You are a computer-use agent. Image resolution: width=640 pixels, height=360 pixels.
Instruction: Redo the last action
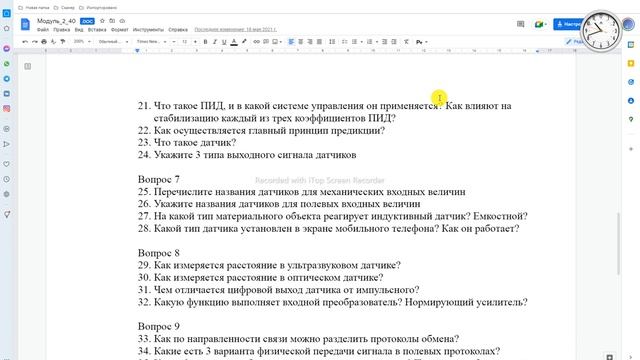click(x=35, y=42)
